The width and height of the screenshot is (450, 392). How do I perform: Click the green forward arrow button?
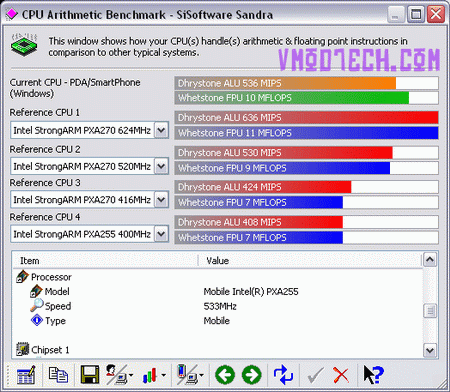point(252,375)
